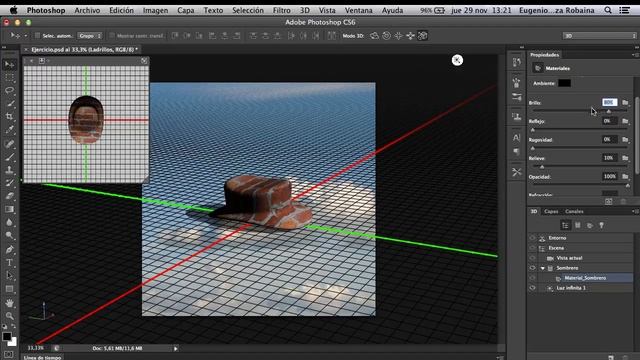The image size is (640, 360).
Task: Click the 3D scale mode icon
Action: click(422, 36)
